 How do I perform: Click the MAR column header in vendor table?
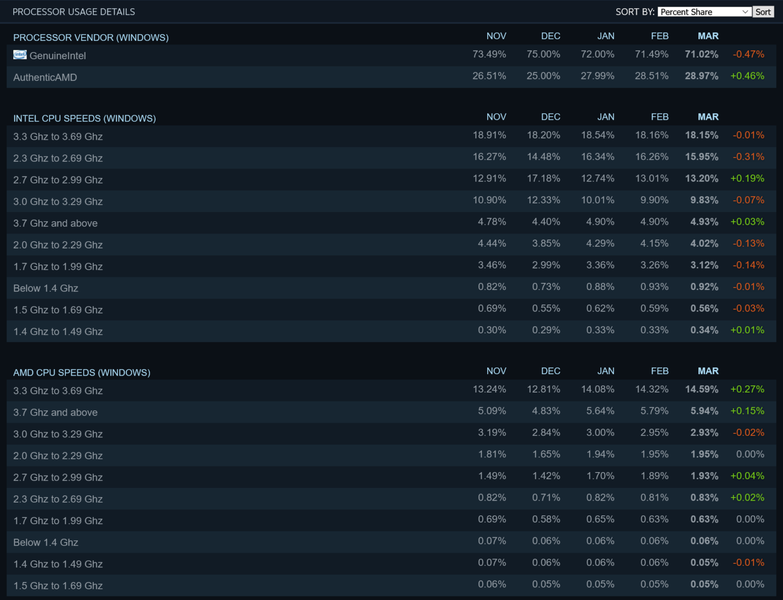(x=707, y=36)
